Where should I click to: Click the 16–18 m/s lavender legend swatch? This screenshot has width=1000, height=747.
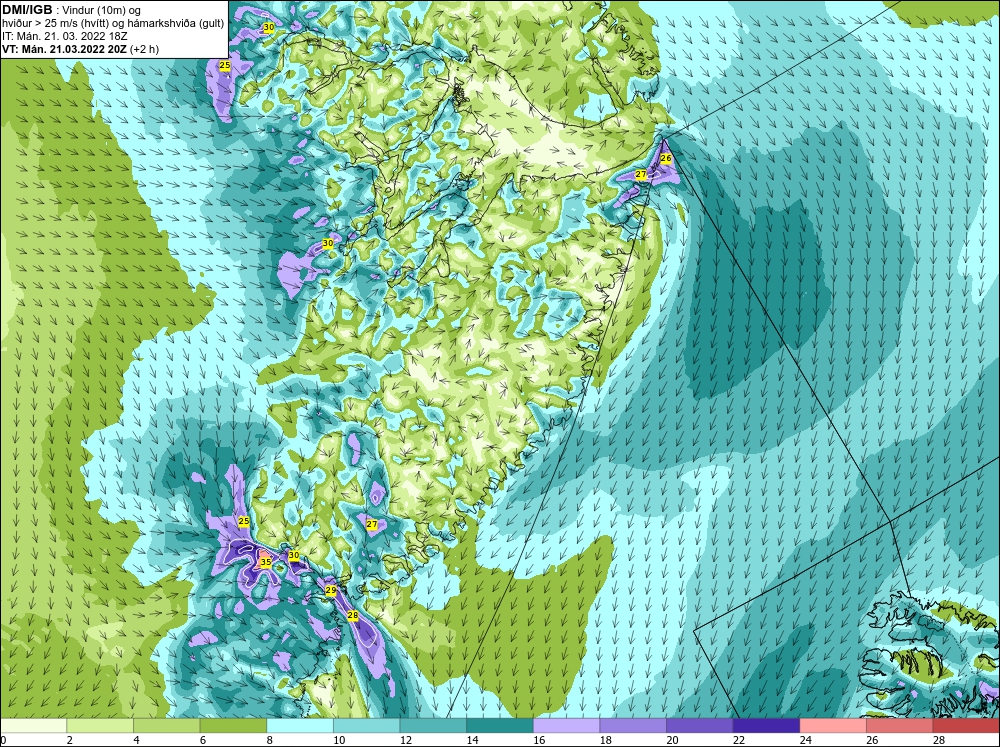coord(566,725)
